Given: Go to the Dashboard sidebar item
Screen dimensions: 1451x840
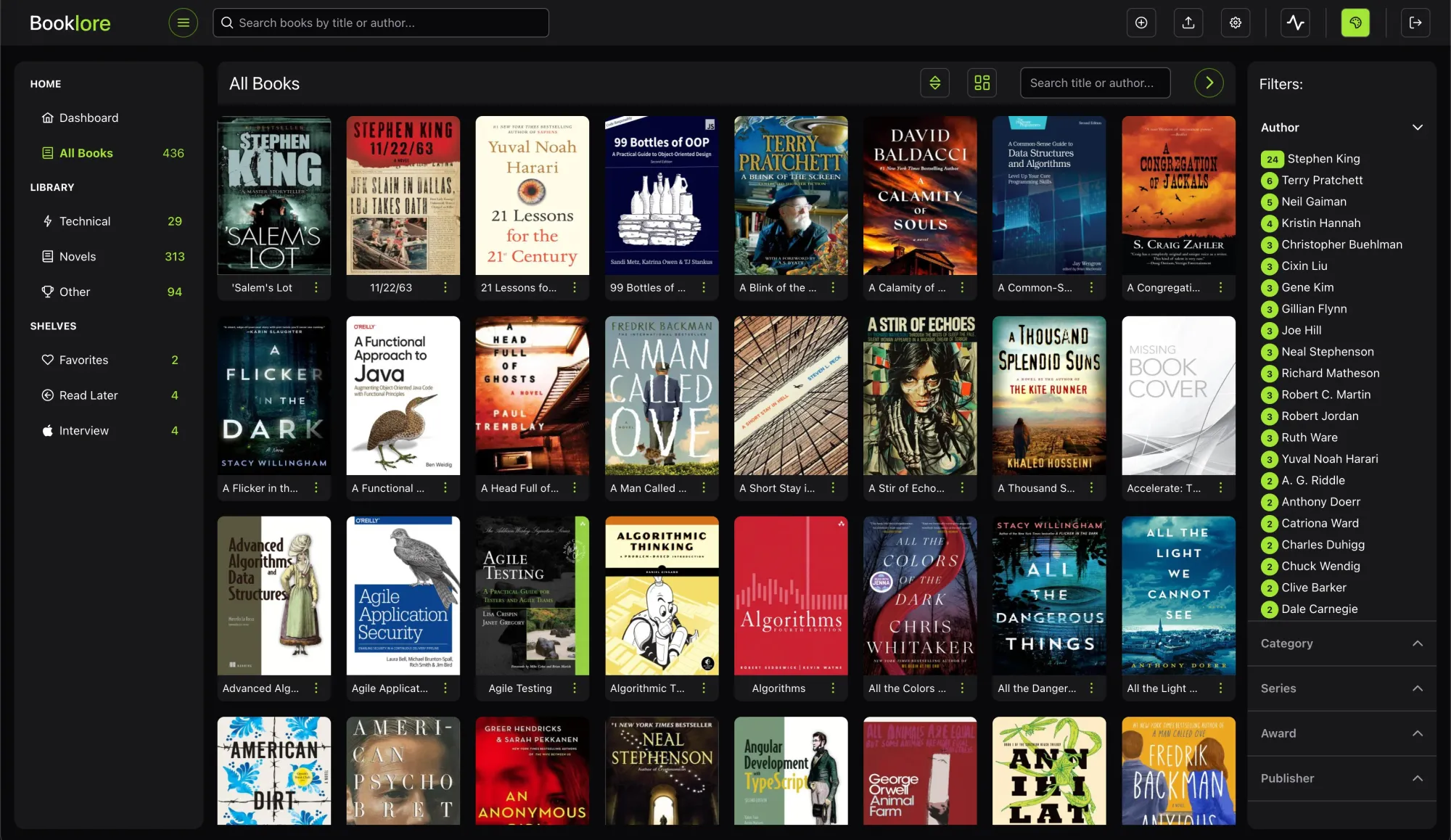Looking at the screenshot, I should tap(89, 118).
